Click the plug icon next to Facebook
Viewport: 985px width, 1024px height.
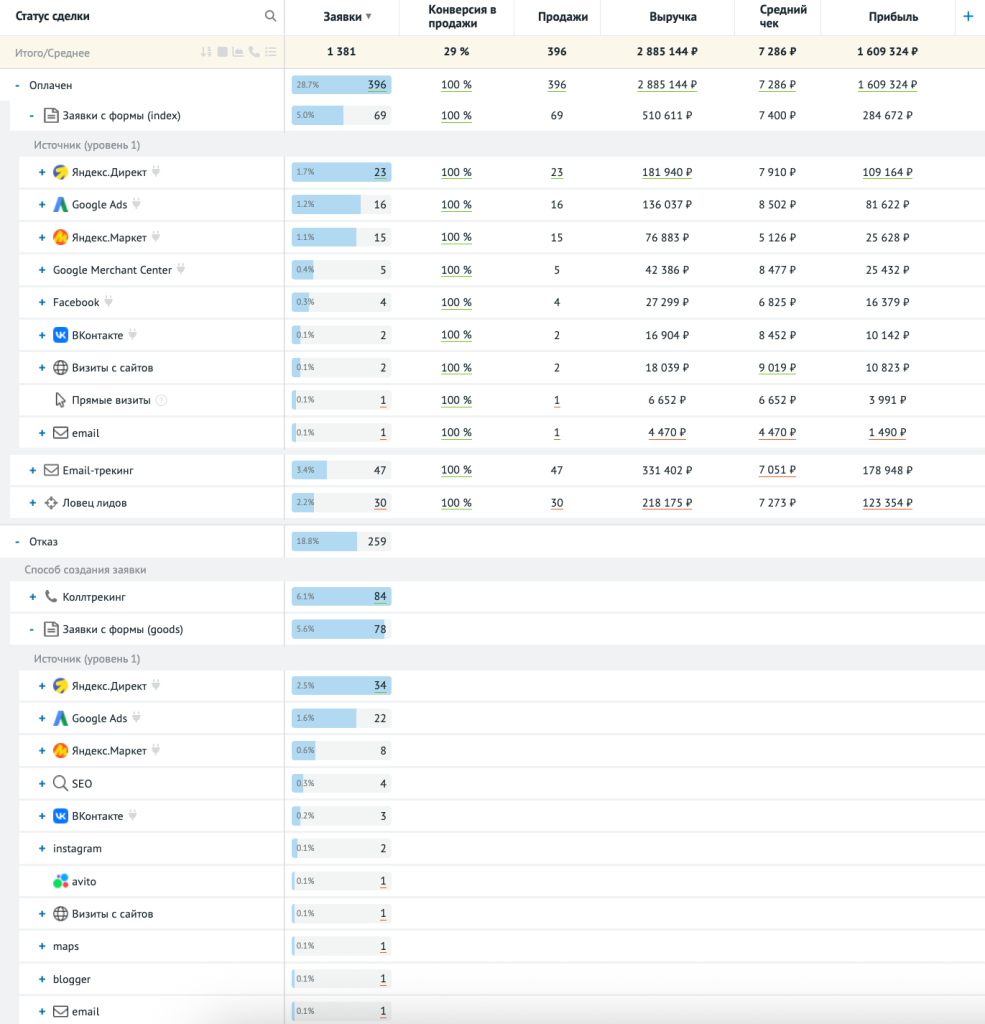[x=109, y=302]
